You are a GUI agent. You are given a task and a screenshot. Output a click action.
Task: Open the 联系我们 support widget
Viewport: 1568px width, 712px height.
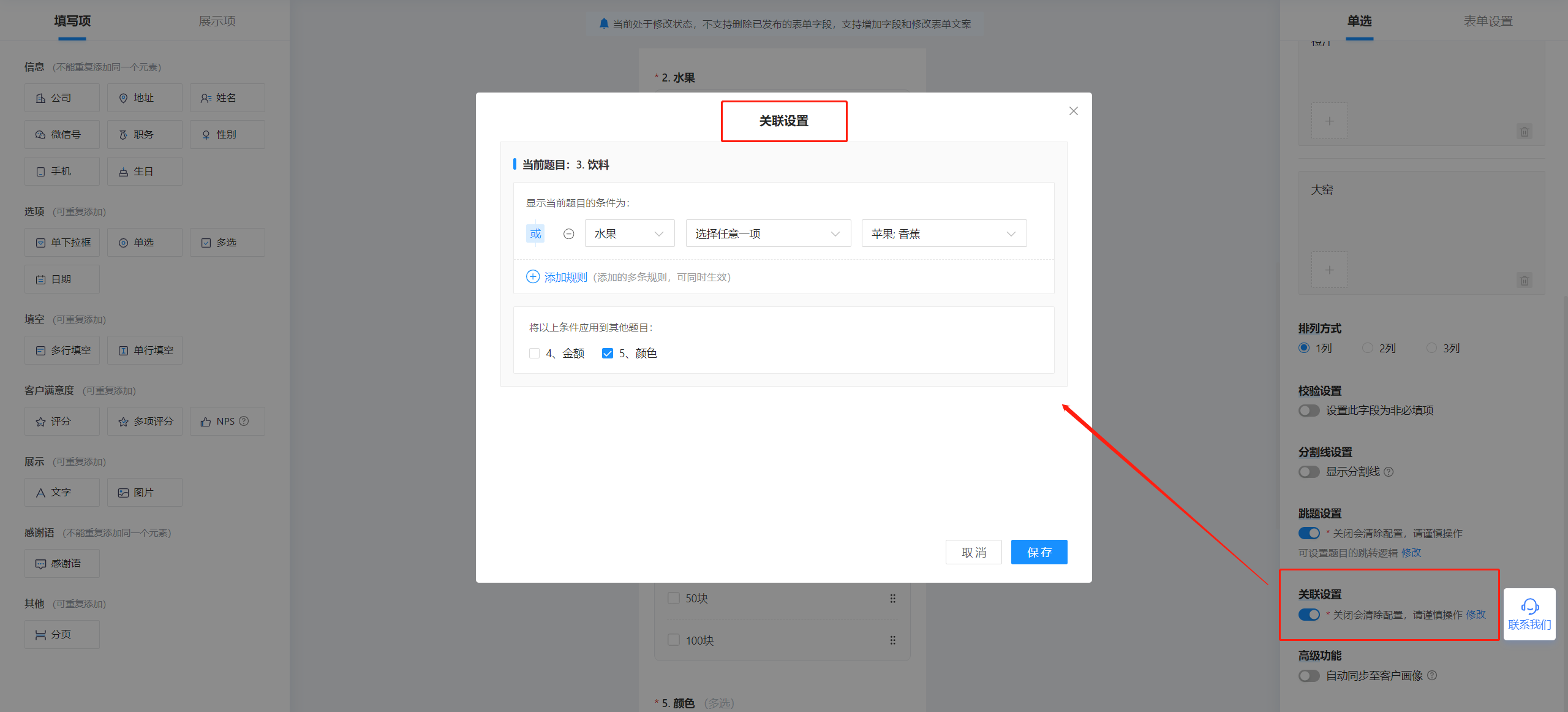[x=1529, y=614]
